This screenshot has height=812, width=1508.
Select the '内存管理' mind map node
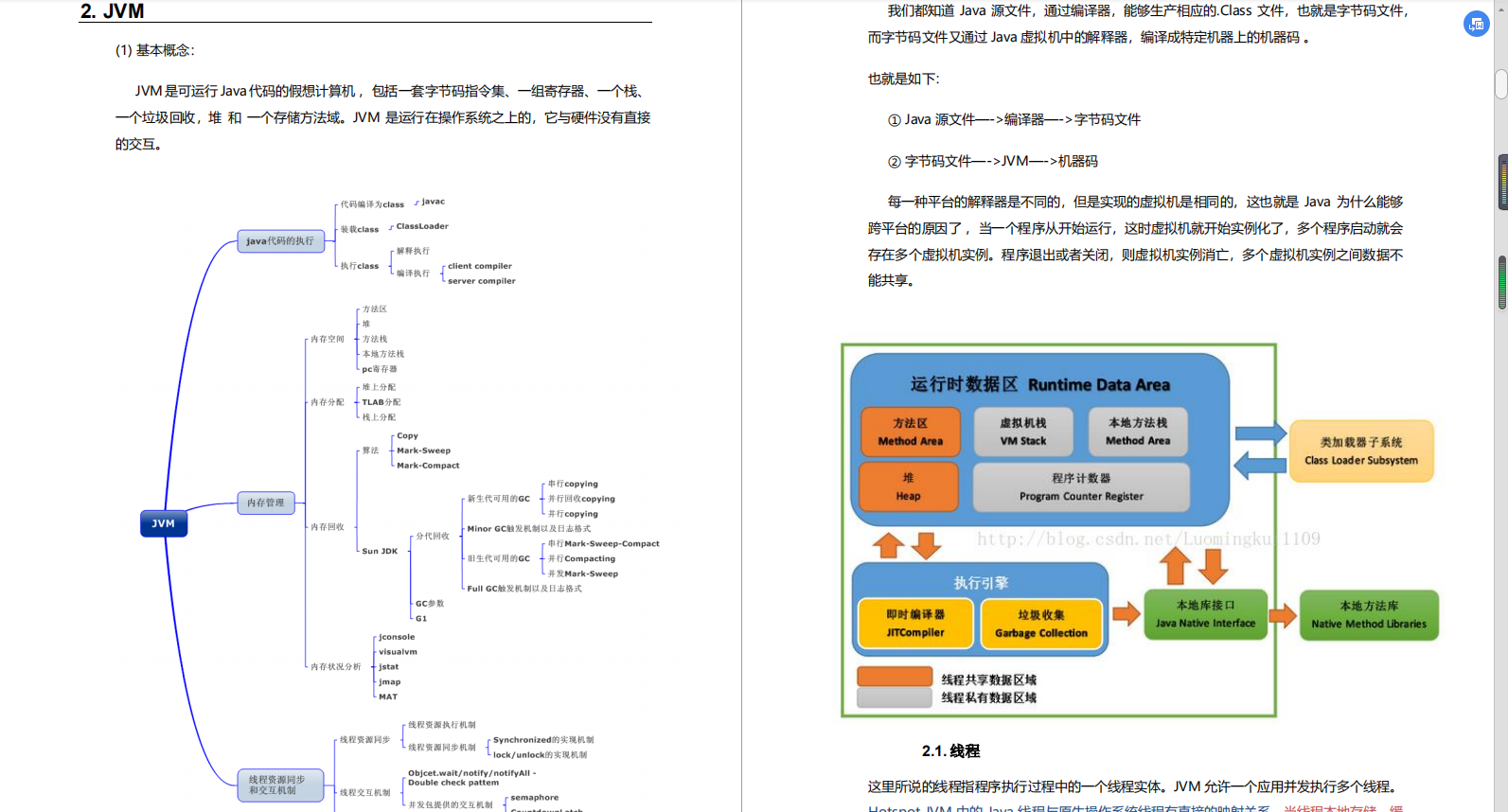(266, 503)
